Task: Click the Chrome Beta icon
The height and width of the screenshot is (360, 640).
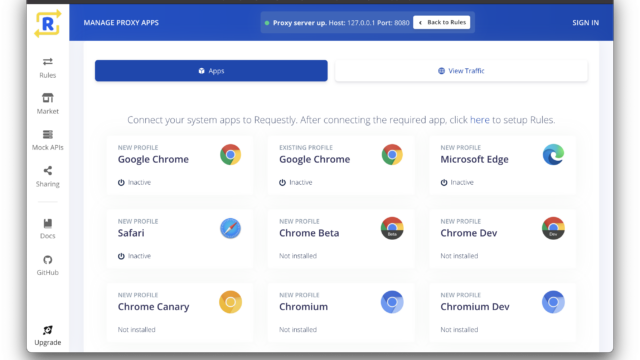Action: click(x=392, y=228)
